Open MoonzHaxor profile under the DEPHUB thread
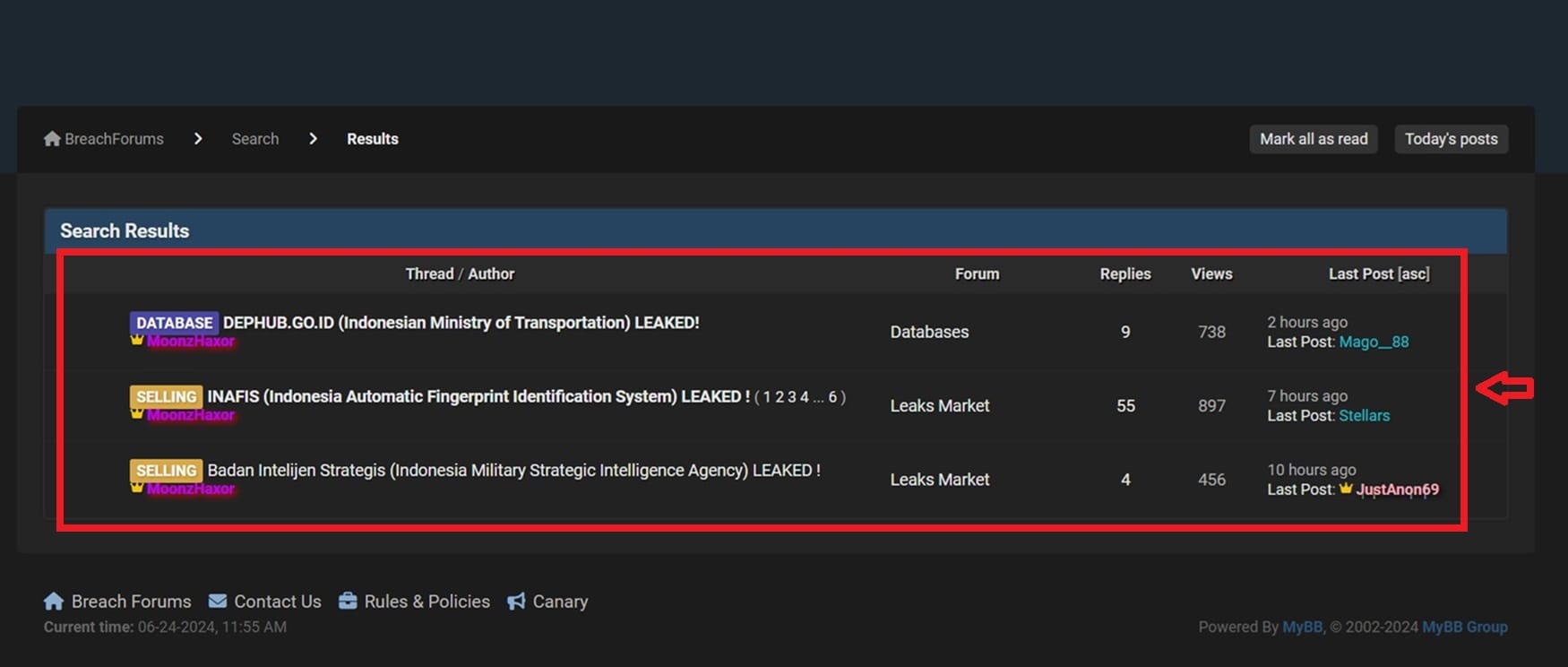Image resolution: width=1568 pixels, height=667 pixels. tap(191, 342)
